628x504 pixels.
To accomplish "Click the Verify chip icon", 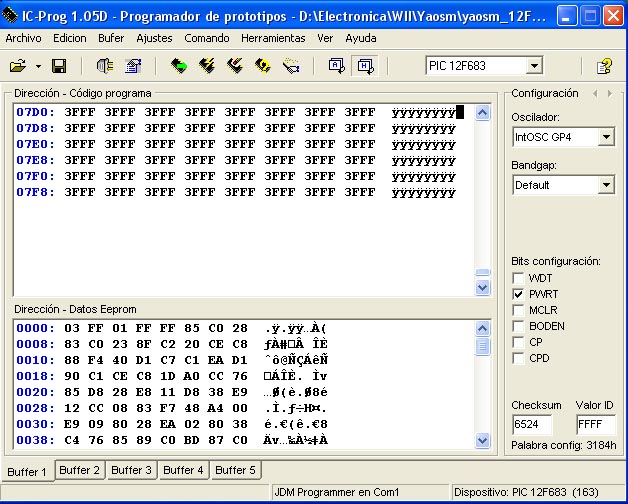I will 263,66.
